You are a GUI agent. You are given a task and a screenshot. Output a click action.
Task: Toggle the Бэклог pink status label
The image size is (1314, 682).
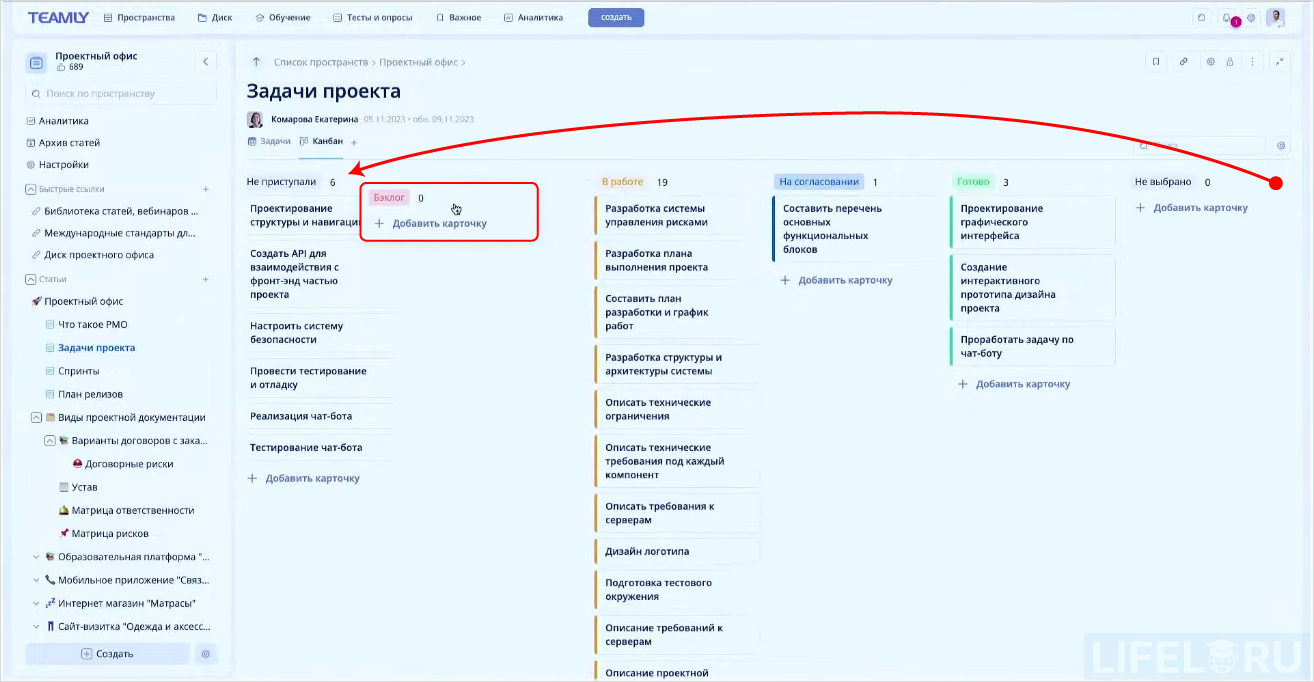(x=389, y=197)
